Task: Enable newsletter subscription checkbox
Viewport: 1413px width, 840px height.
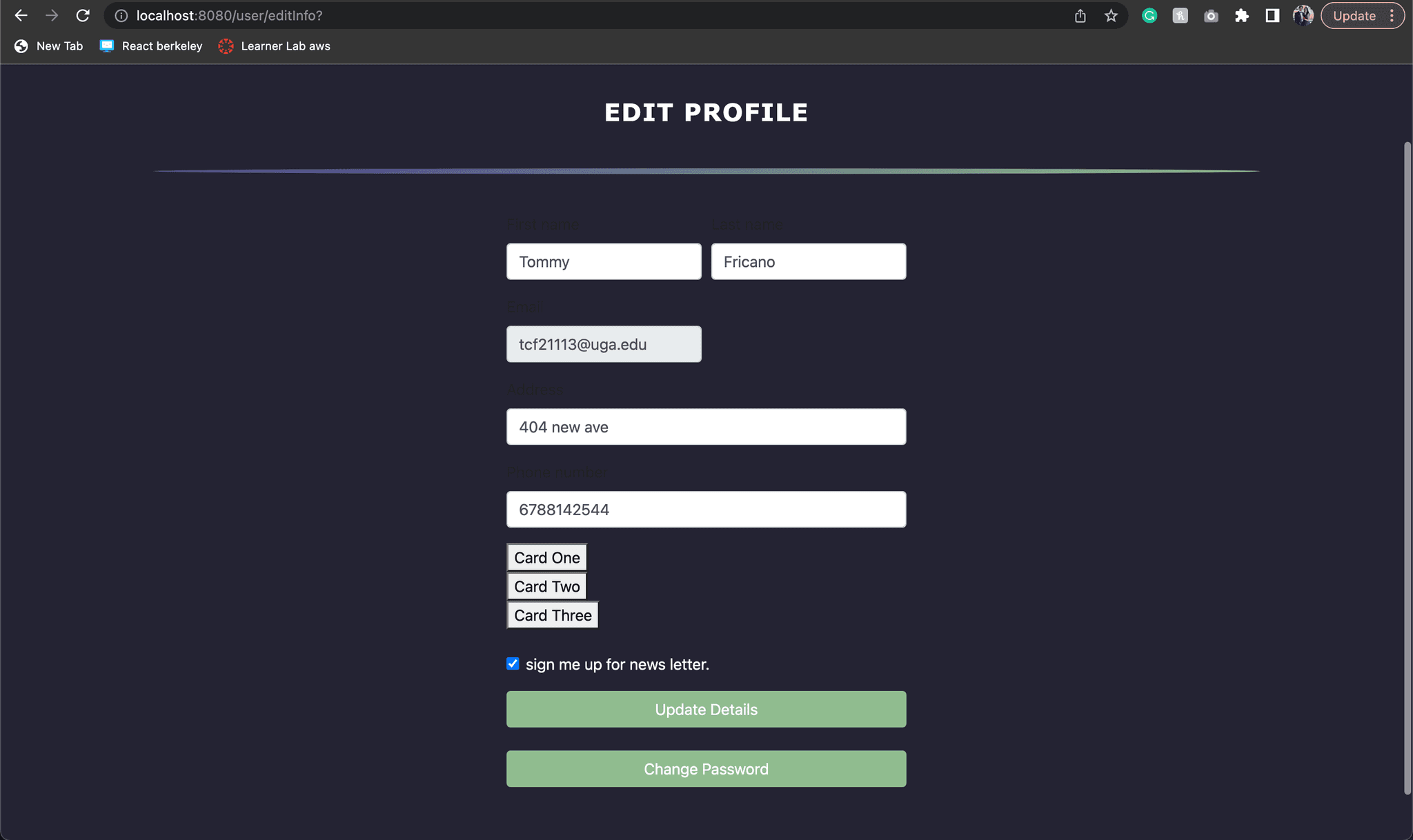Action: pyautogui.click(x=513, y=663)
